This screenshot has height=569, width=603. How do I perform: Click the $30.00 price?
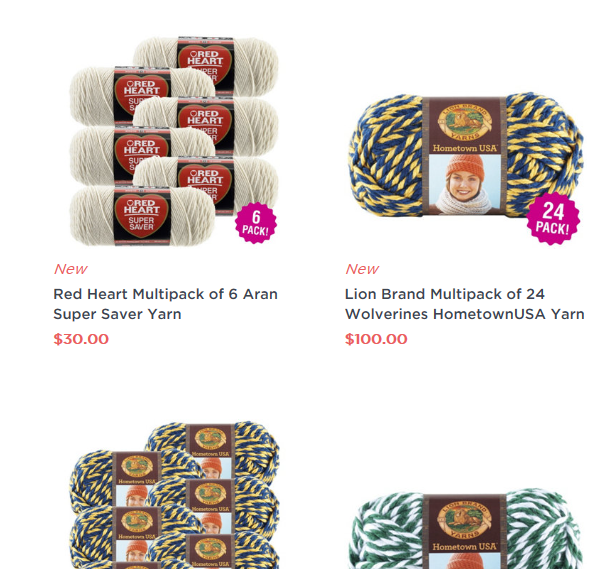(81, 339)
